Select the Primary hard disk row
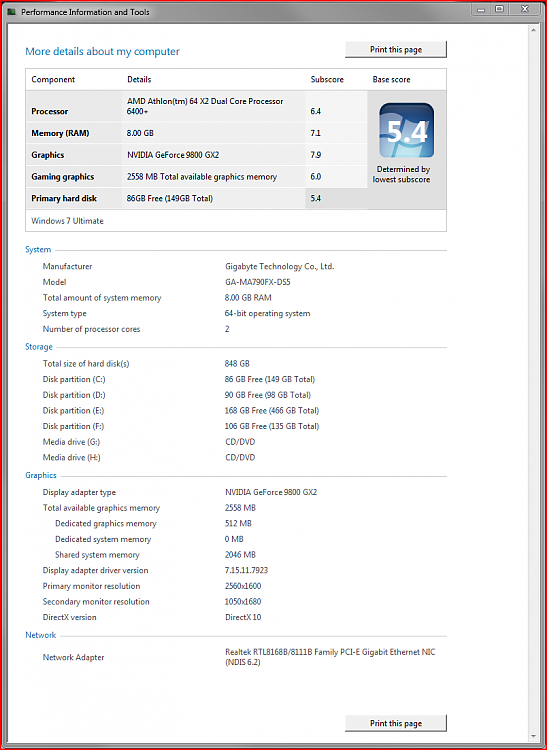This screenshot has width=547, height=750. pos(197,198)
